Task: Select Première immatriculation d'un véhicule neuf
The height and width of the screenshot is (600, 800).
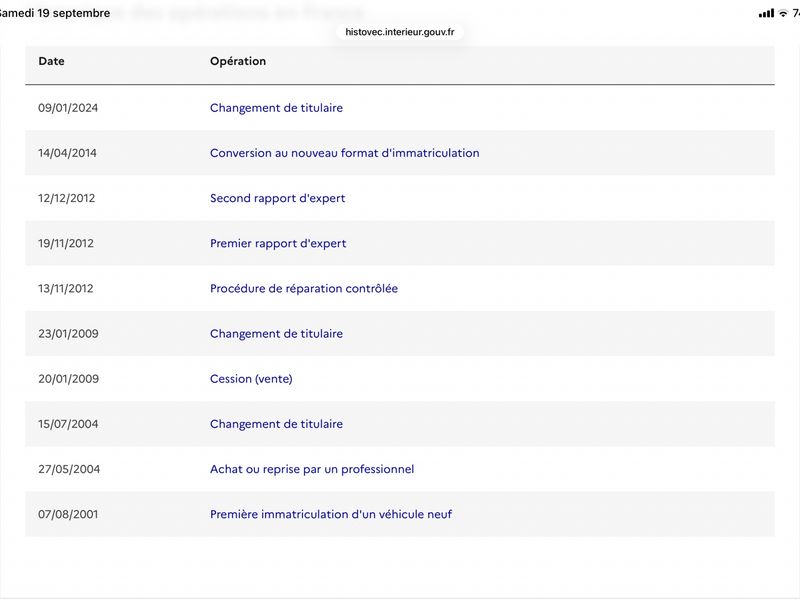Action: click(x=331, y=514)
